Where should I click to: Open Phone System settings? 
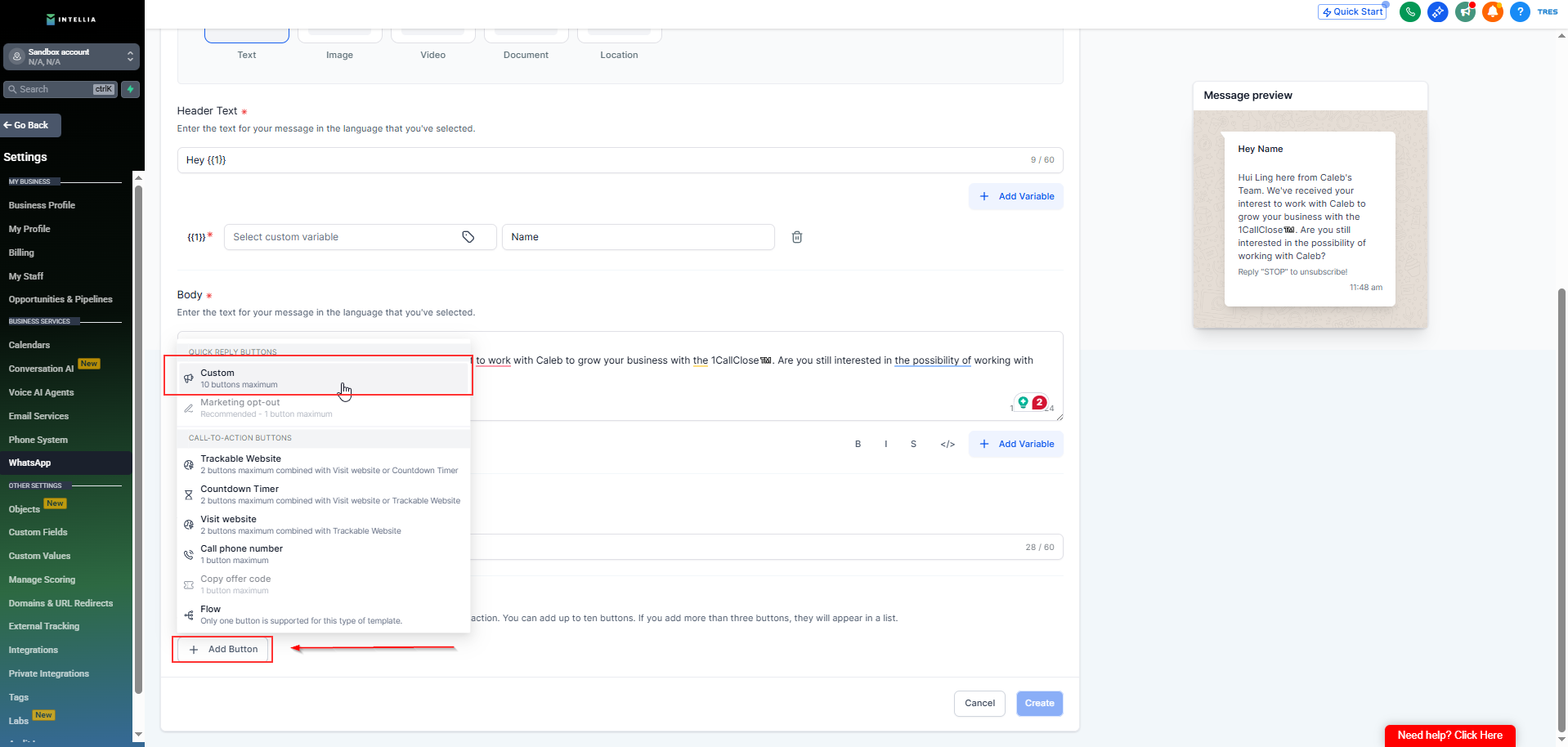click(x=38, y=440)
